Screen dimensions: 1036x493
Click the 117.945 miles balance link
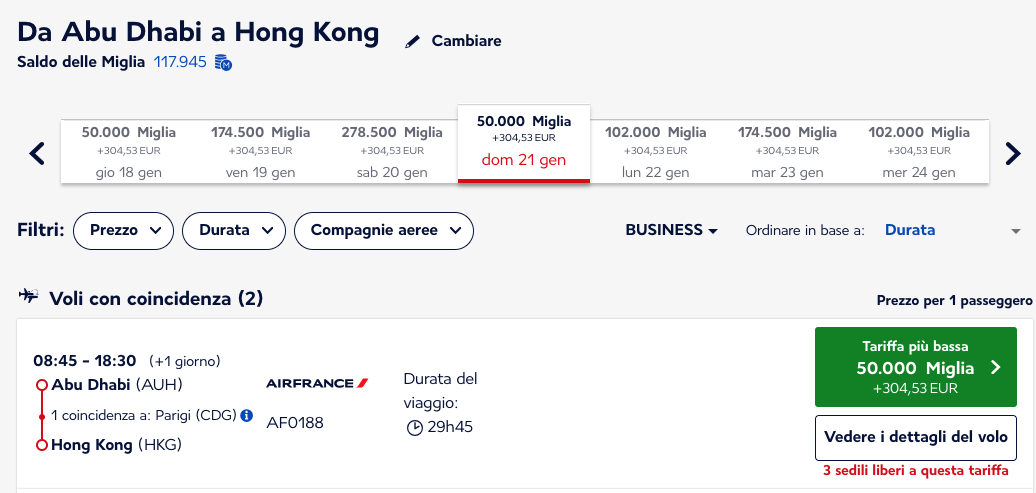(x=180, y=63)
